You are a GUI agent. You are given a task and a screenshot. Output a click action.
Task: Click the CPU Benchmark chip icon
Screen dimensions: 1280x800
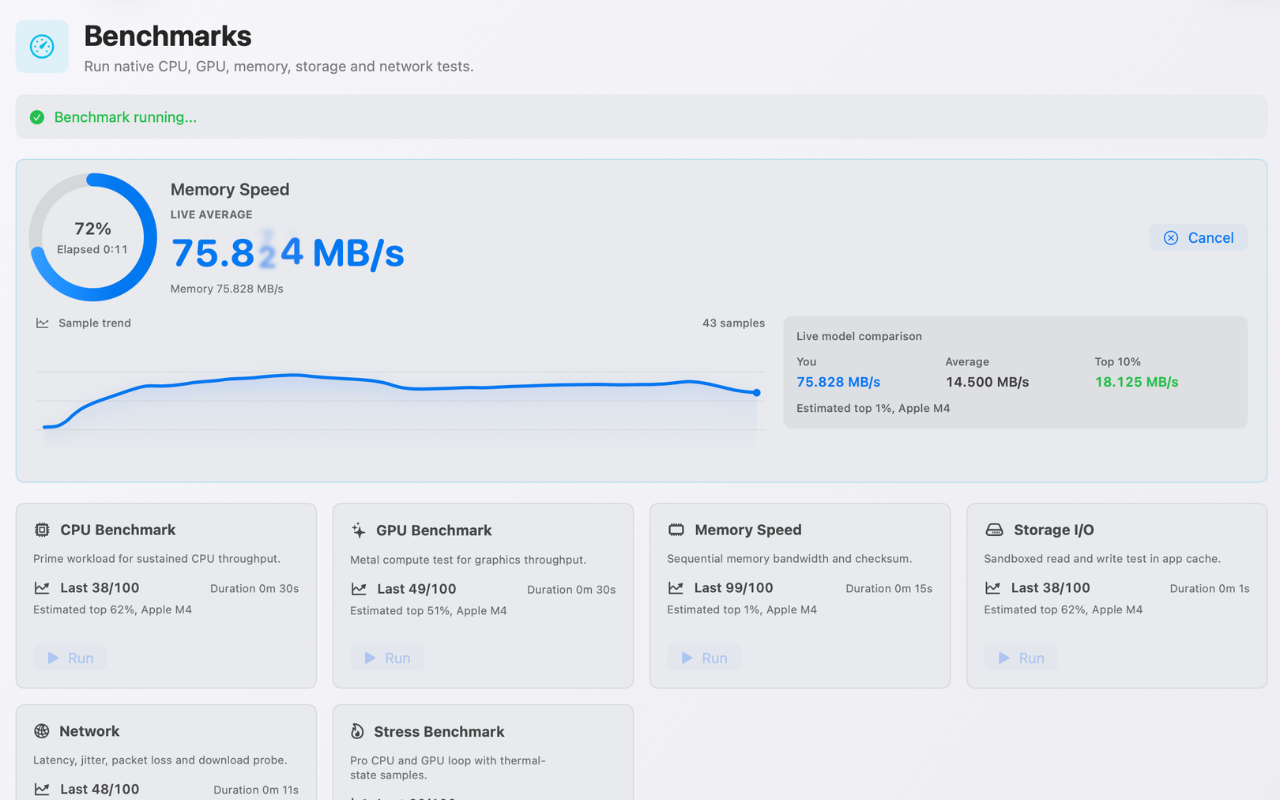[x=42, y=530]
